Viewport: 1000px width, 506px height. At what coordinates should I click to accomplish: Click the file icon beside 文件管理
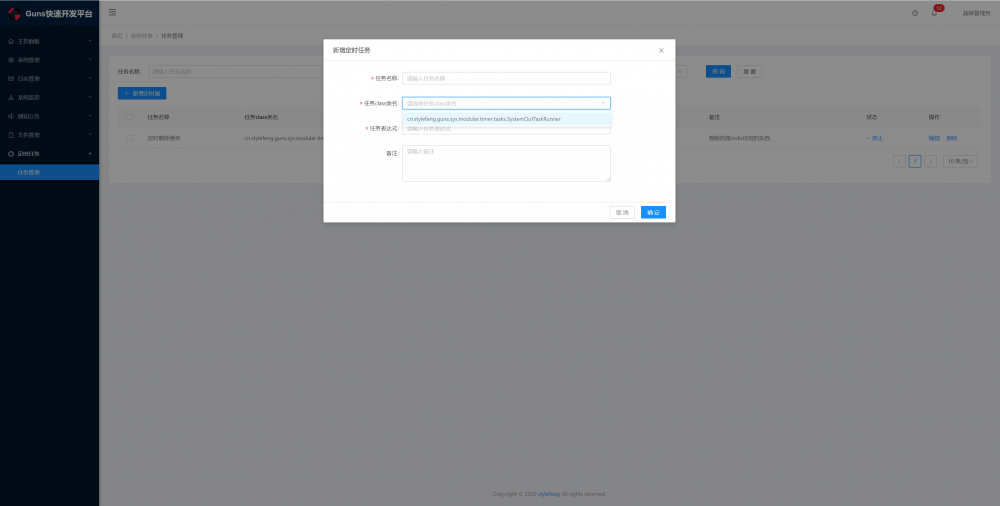(x=11, y=135)
